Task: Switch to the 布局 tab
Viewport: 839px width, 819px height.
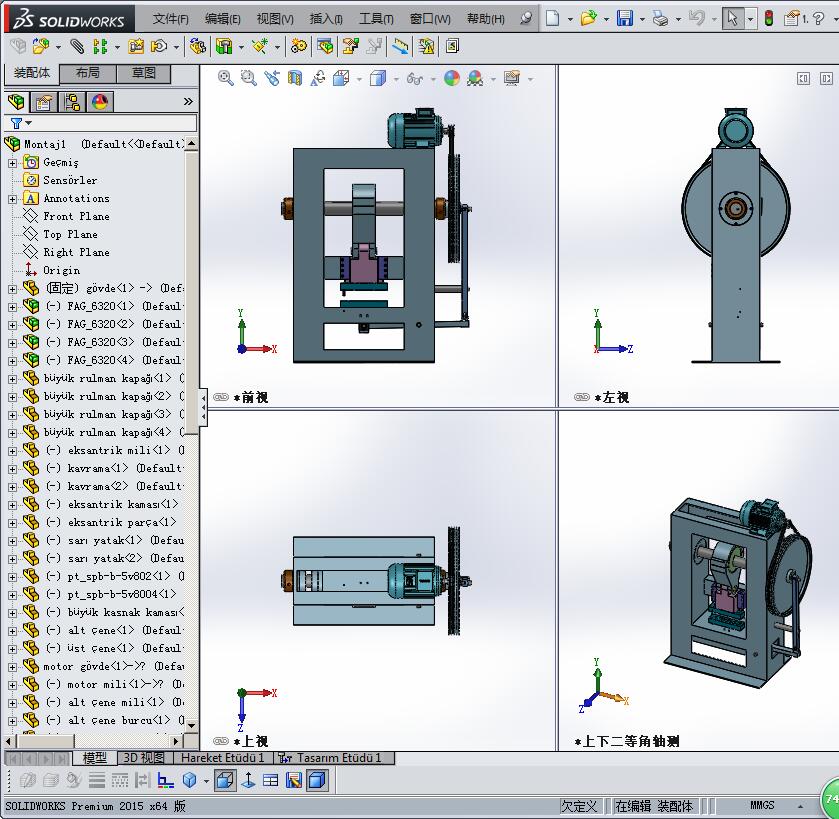Action: tap(88, 72)
